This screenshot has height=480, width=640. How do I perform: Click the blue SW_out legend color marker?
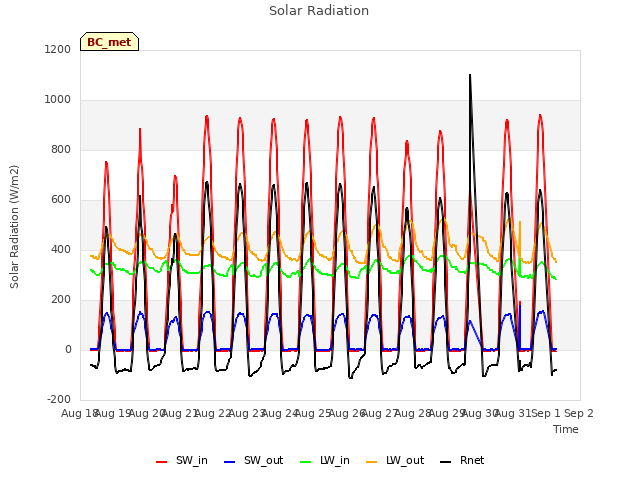click(230, 462)
